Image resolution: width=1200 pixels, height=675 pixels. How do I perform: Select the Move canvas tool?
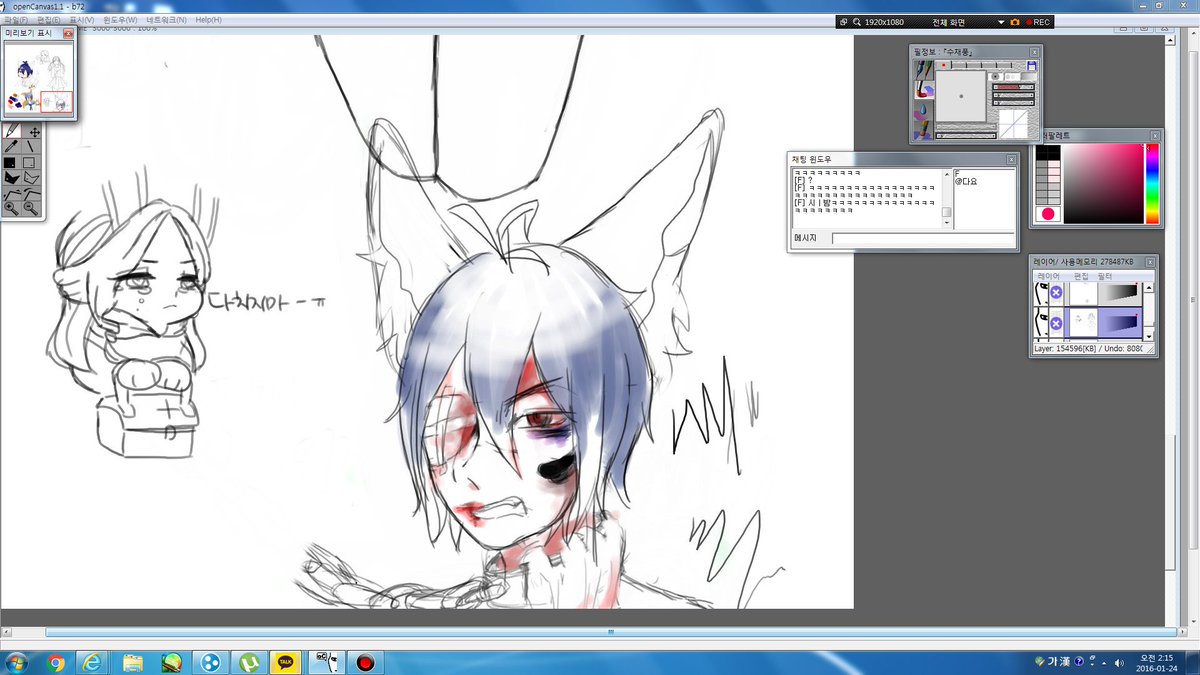[x=34, y=130]
